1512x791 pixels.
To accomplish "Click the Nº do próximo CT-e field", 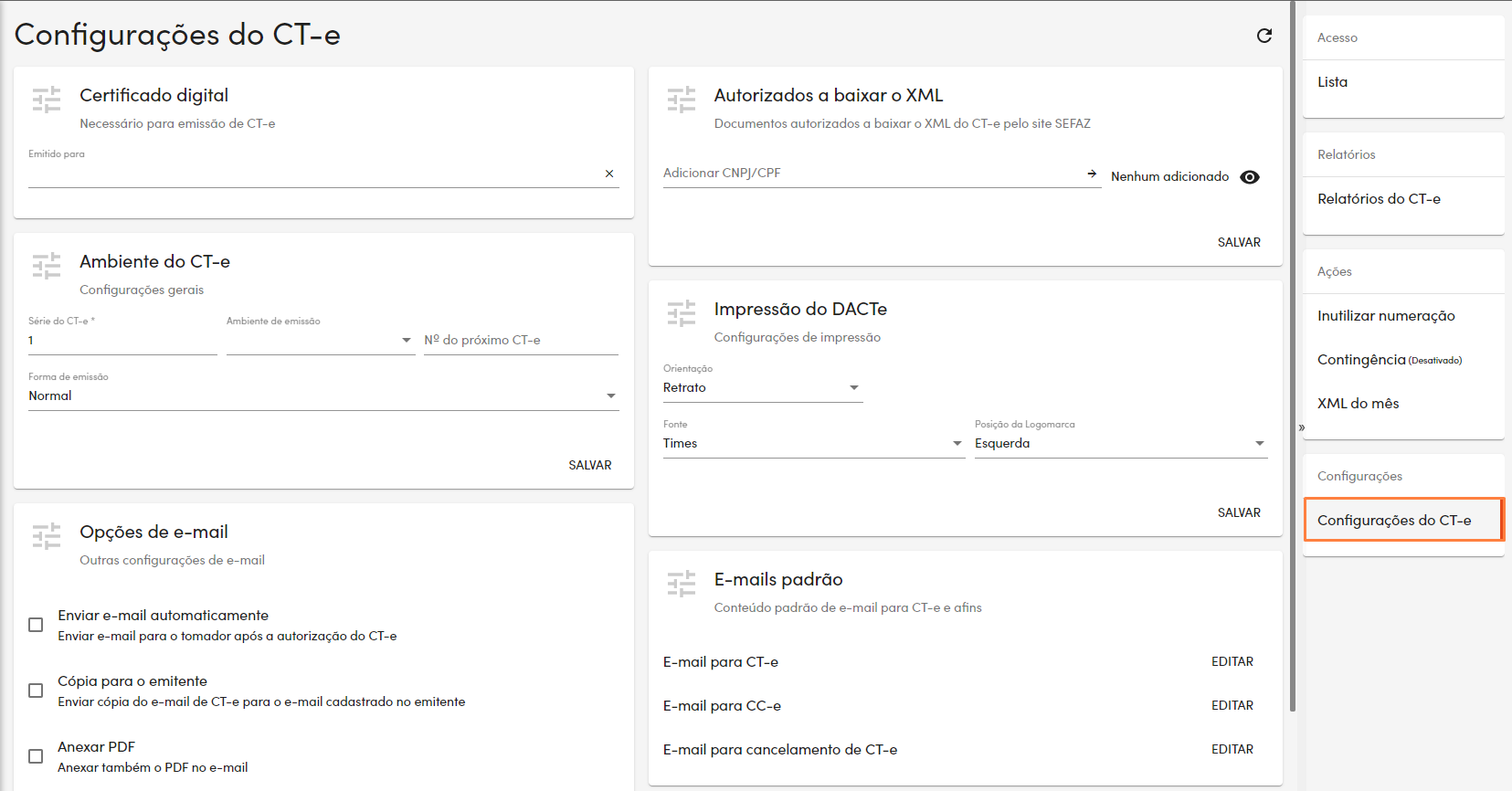I will 522,340.
